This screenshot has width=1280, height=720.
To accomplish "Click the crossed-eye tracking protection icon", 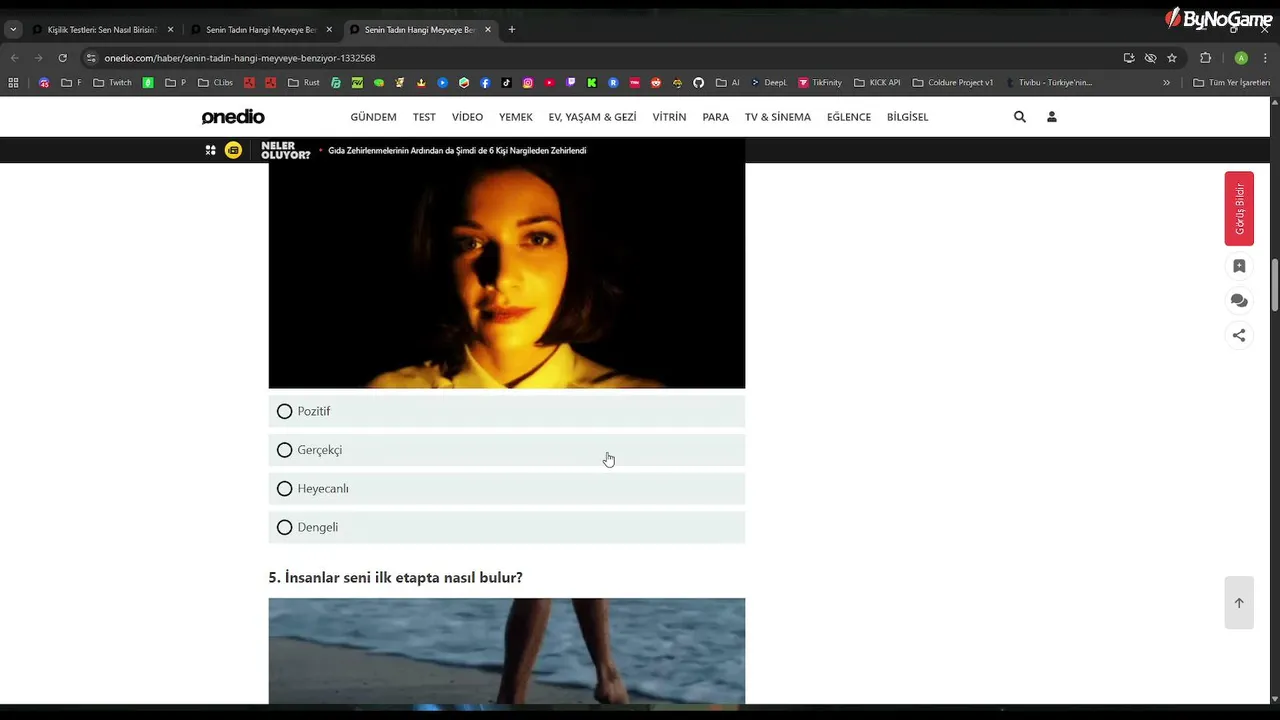I will [x=1150, y=58].
